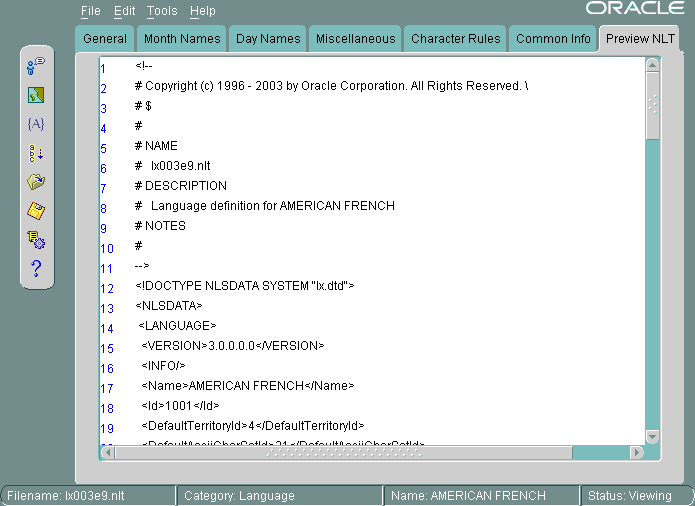Click the save floppy disk icon
This screenshot has width=695, height=506.
pyautogui.click(x=36, y=211)
